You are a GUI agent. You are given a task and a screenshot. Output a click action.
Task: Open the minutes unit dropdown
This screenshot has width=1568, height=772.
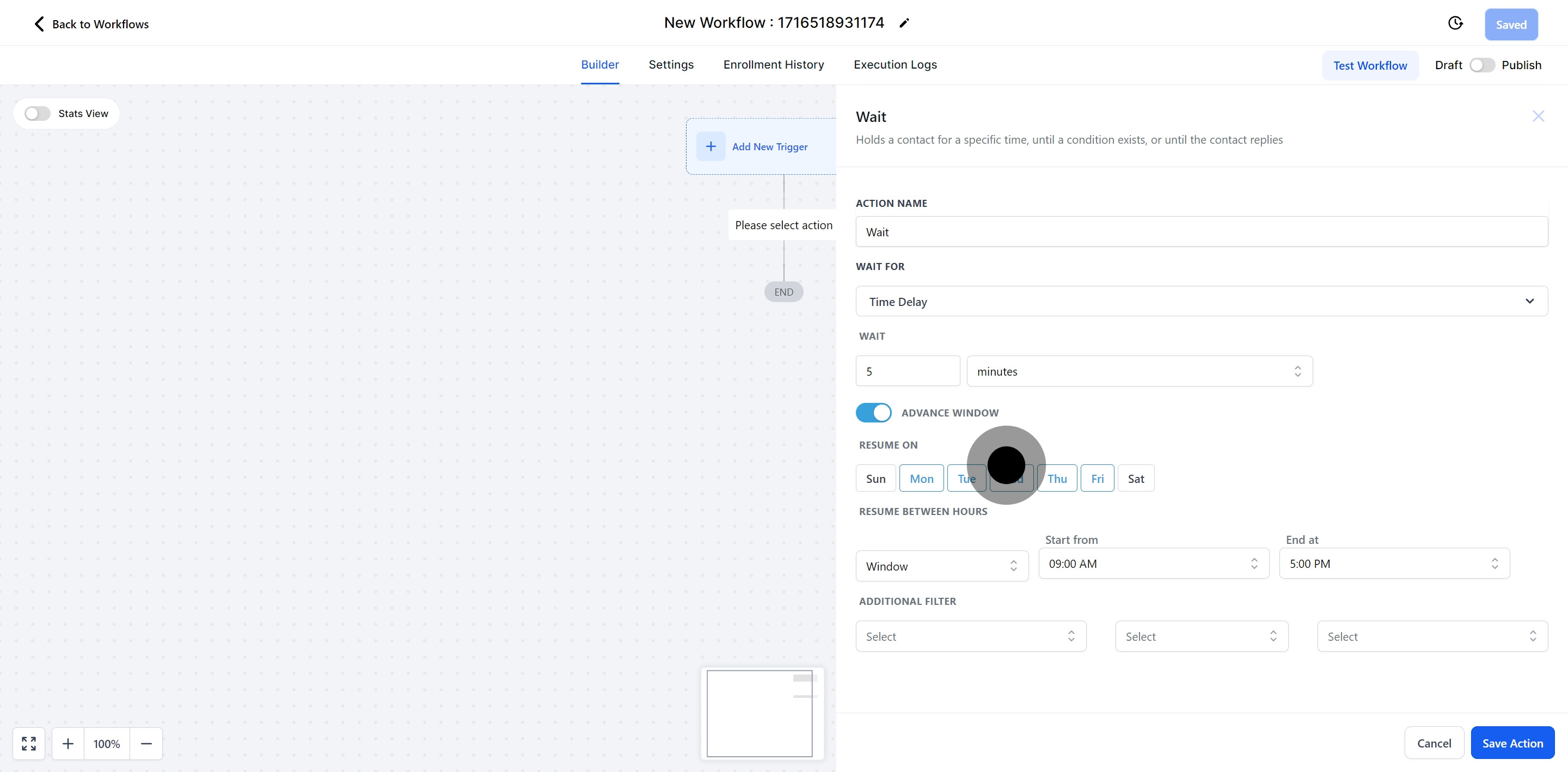(x=1139, y=371)
